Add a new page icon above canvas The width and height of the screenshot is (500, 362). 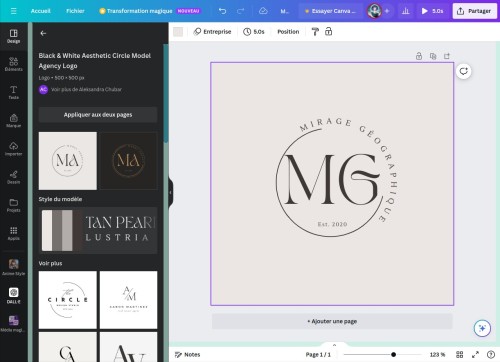(x=447, y=56)
